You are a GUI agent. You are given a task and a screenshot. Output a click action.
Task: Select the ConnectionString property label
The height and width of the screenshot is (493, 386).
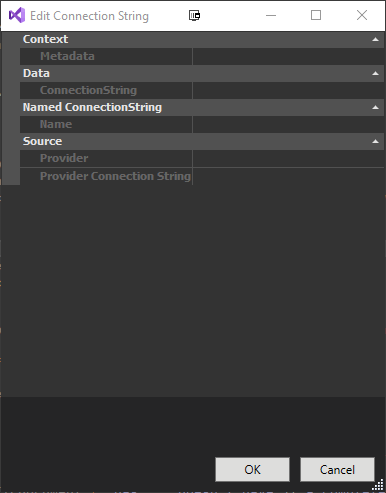[88, 90]
